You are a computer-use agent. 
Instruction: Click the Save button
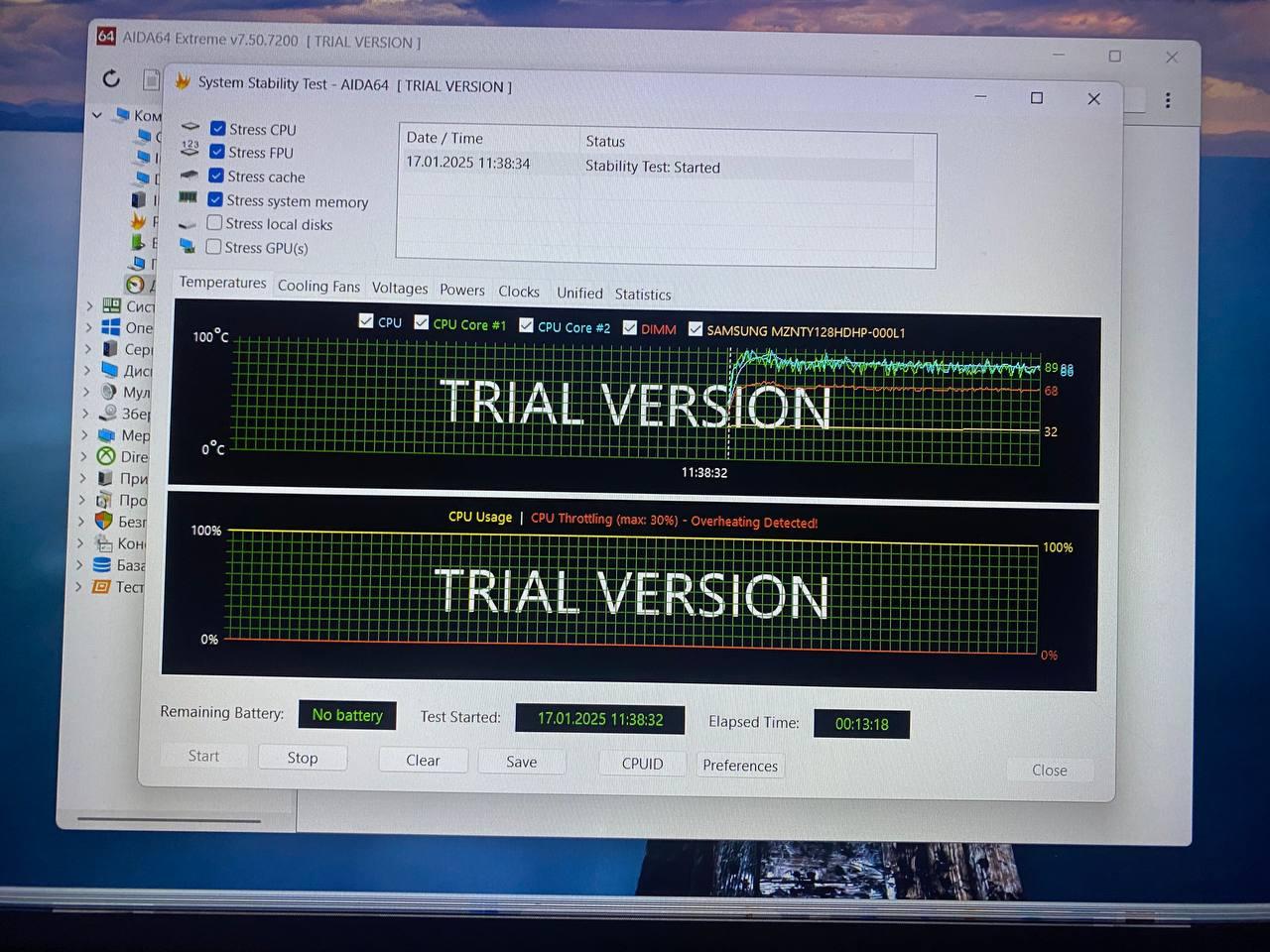coord(522,762)
